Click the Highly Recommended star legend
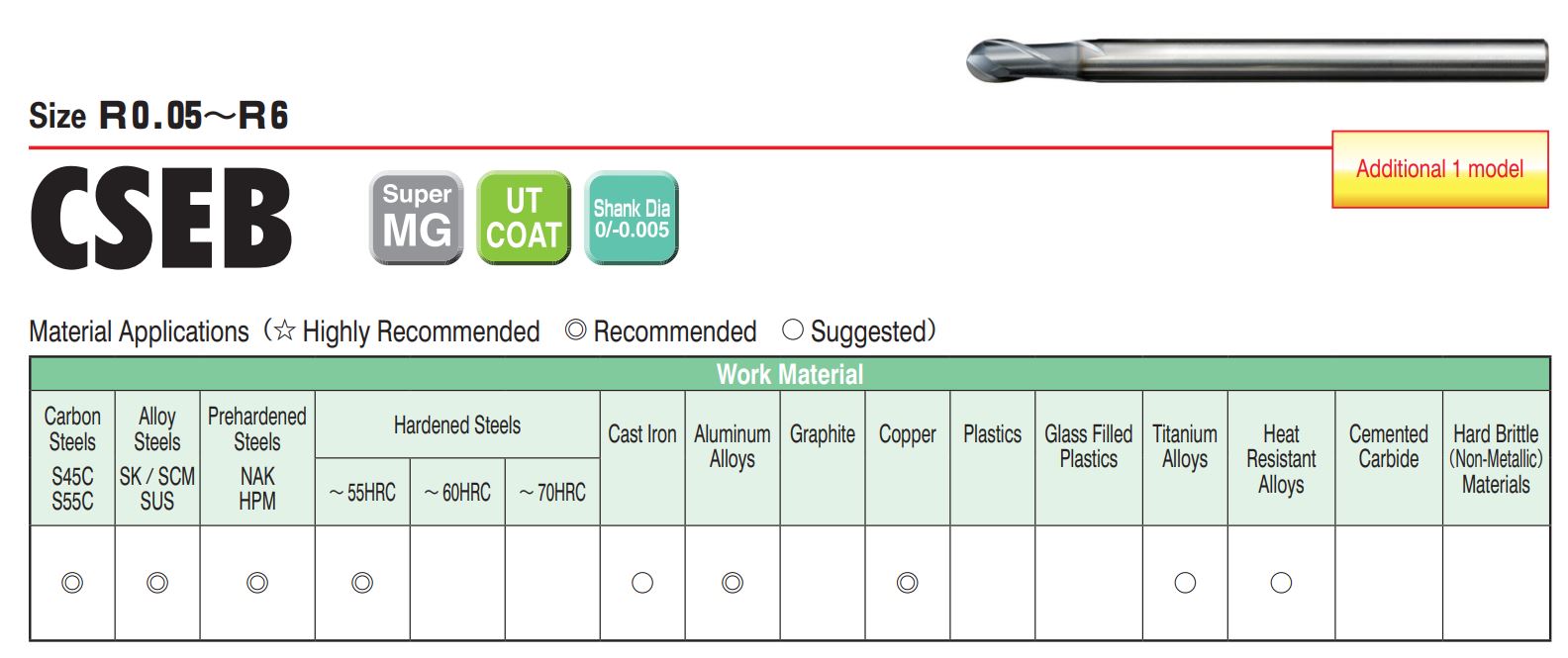The height and width of the screenshot is (658, 1568). click(407, 331)
